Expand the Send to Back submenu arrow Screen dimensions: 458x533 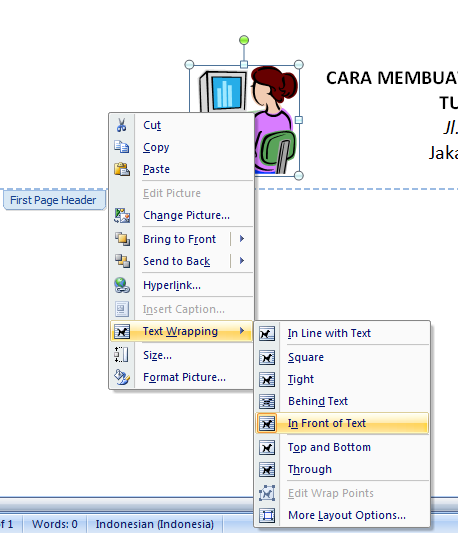pos(242,261)
